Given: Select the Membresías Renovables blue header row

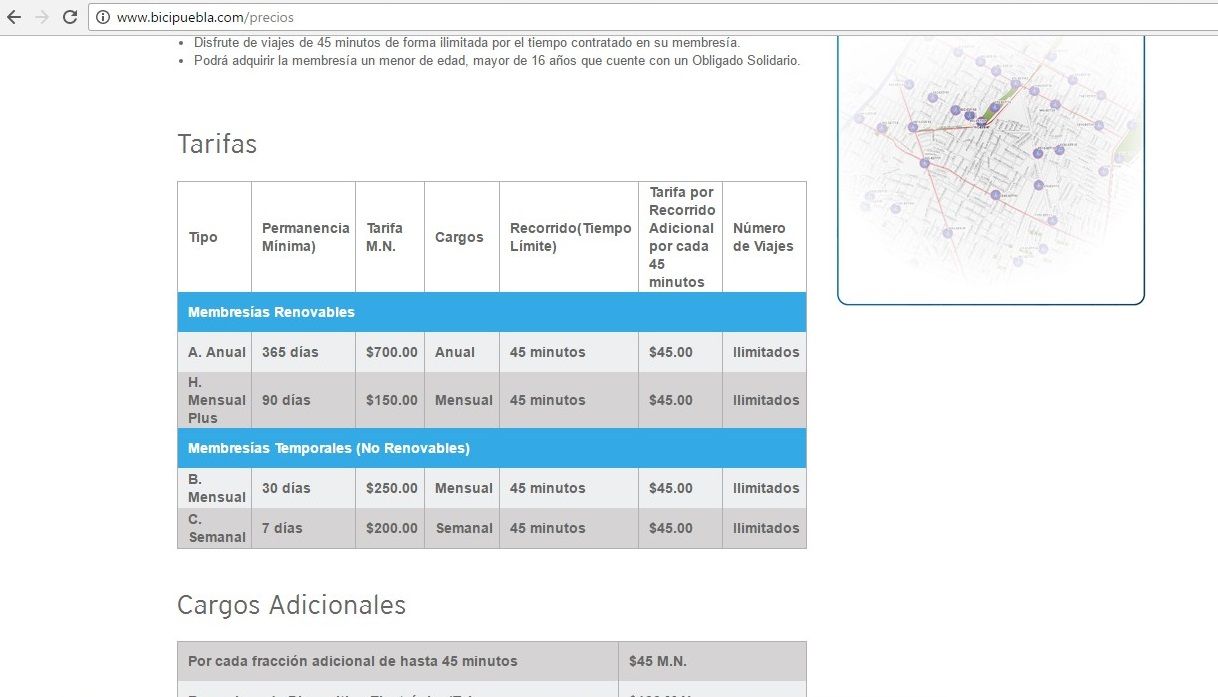Looking at the screenshot, I should pyautogui.click(x=492, y=312).
